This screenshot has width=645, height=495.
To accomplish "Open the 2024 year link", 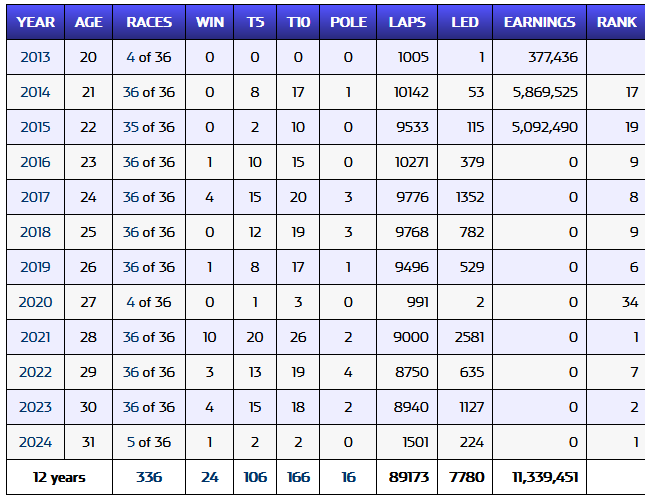I will coord(36,442).
